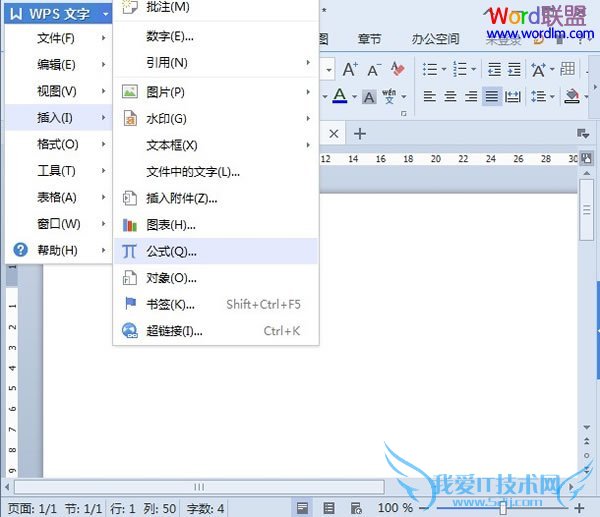Switch to web layout view
Screen dimensions: 600x517
pyautogui.click(x=356, y=508)
